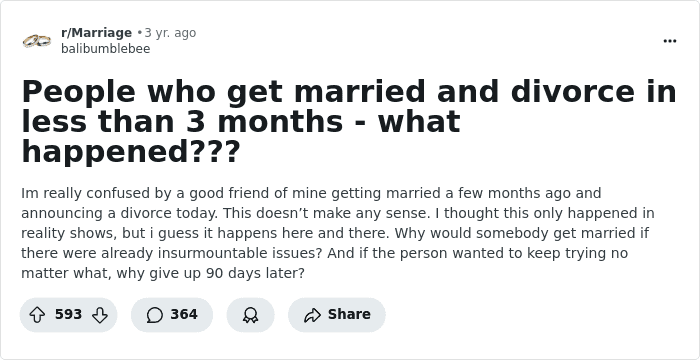Click the Share button

337,315
